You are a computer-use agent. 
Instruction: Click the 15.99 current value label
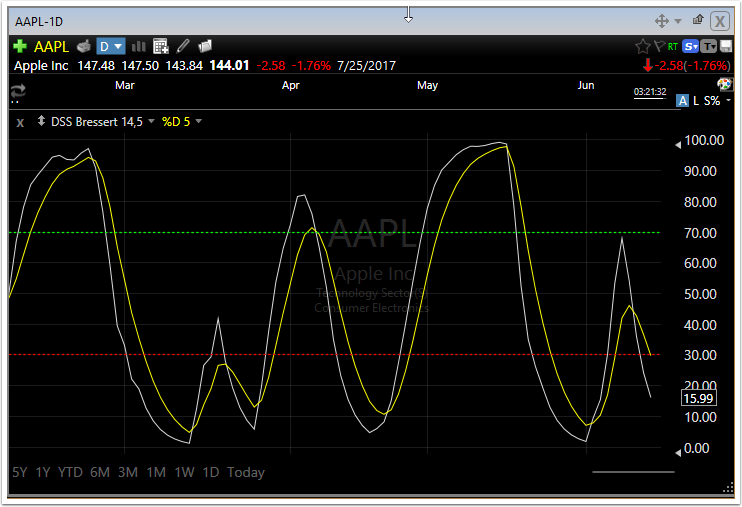click(698, 398)
